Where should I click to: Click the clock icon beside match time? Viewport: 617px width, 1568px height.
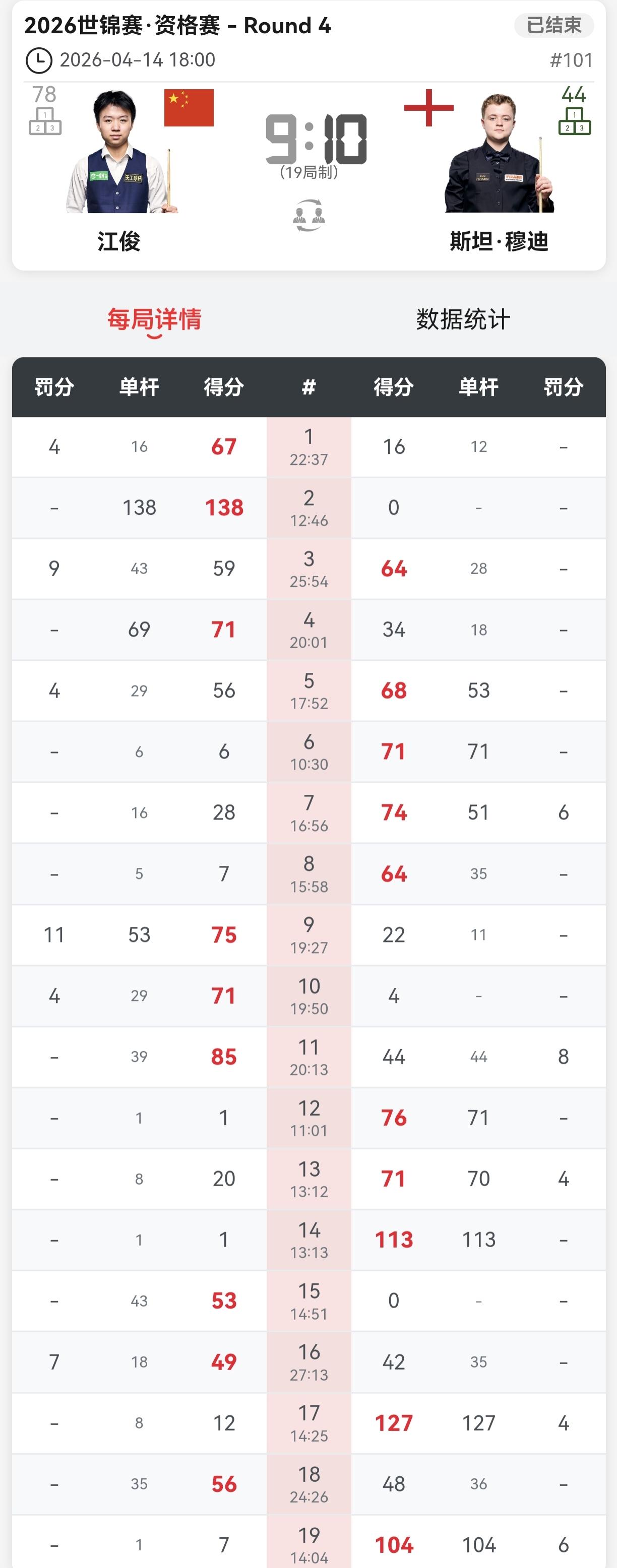[38, 60]
